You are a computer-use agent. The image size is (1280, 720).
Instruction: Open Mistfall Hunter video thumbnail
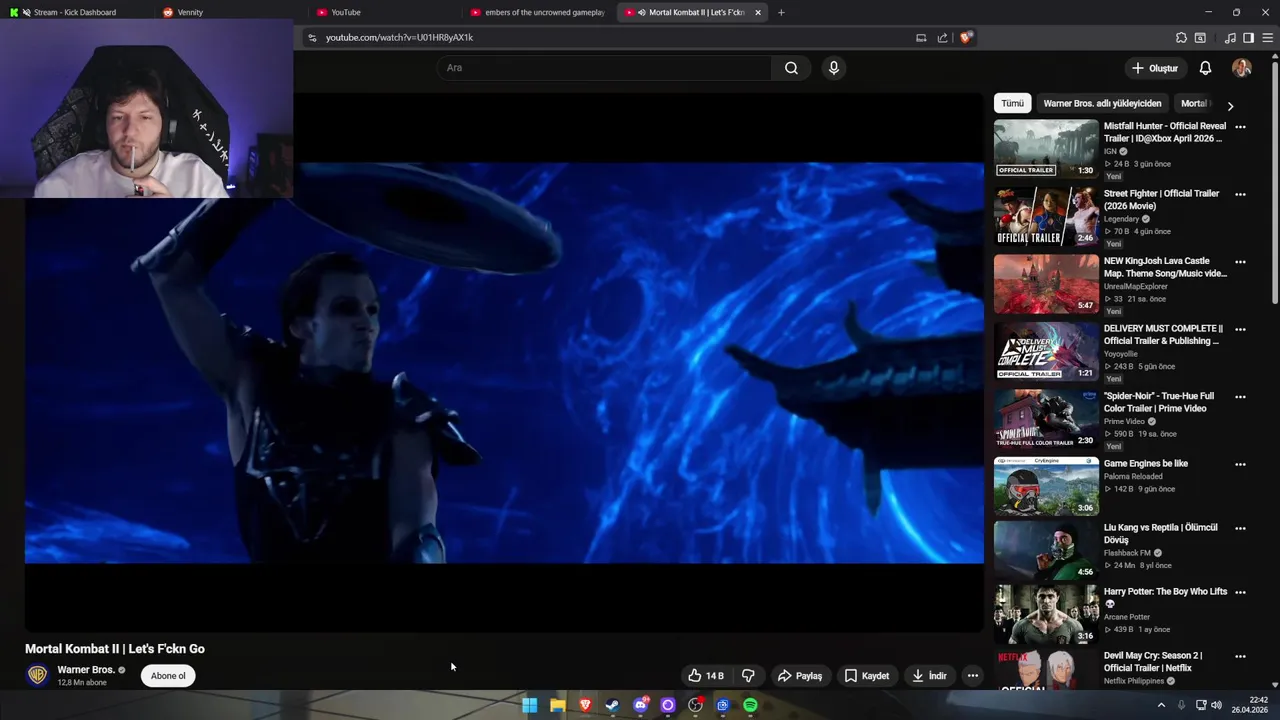[x=1046, y=149]
